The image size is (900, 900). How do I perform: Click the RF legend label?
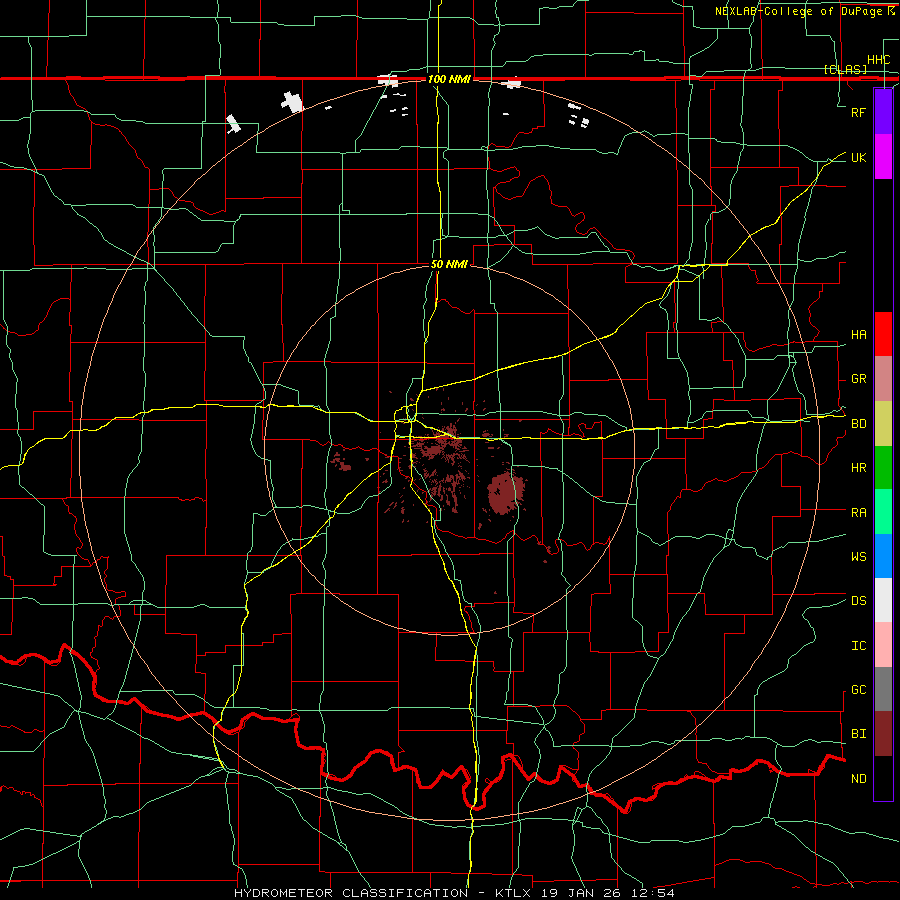(858, 112)
